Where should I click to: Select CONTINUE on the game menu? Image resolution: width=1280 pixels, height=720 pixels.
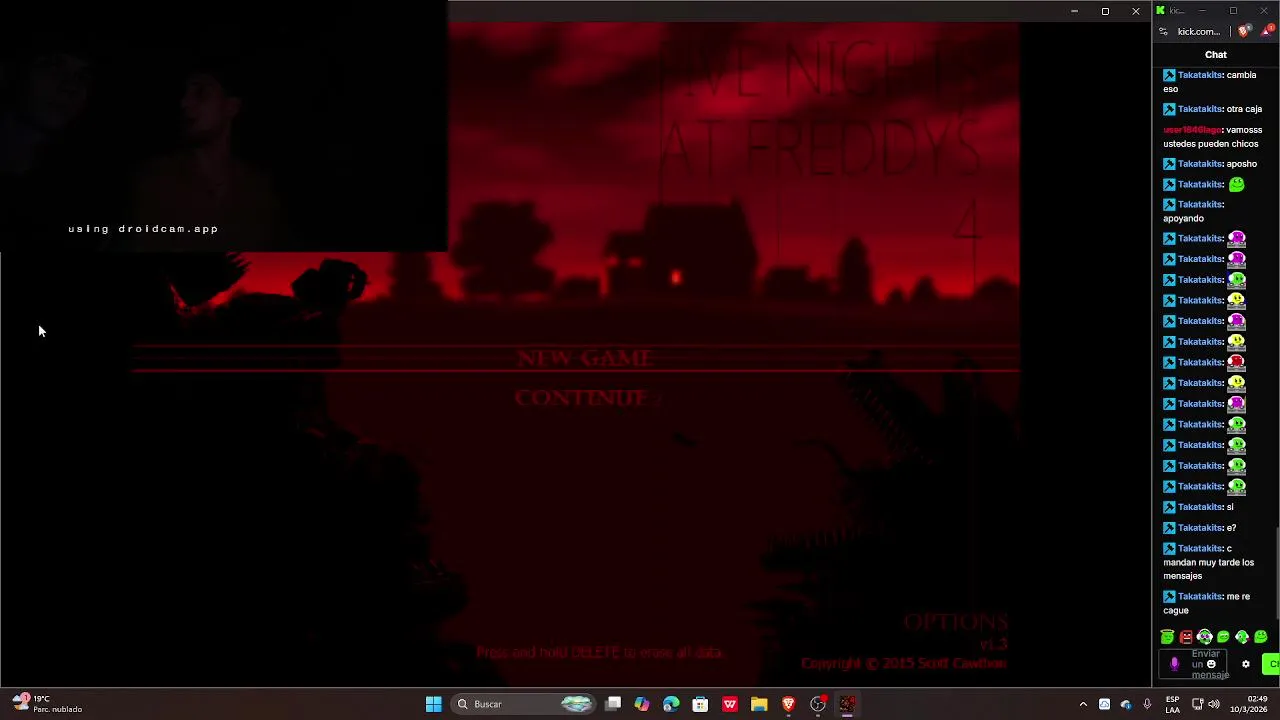(x=581, y=397)
